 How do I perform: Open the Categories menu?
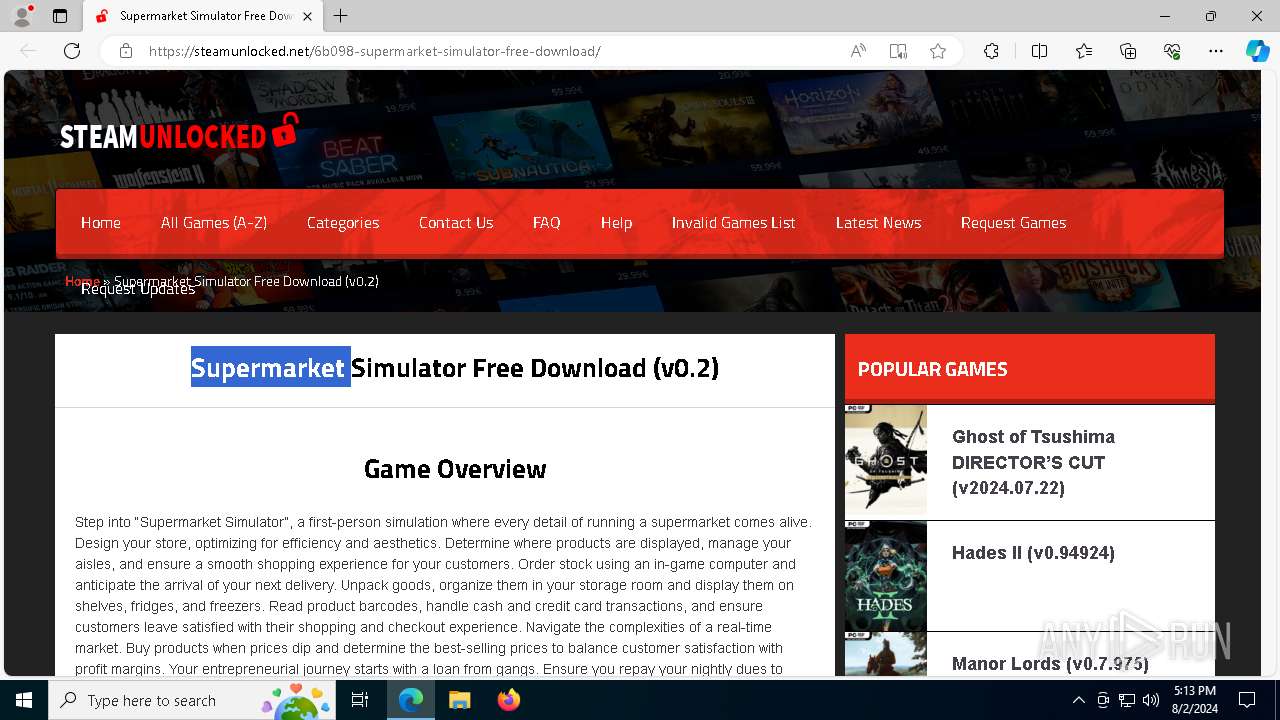tap(343, 223)
